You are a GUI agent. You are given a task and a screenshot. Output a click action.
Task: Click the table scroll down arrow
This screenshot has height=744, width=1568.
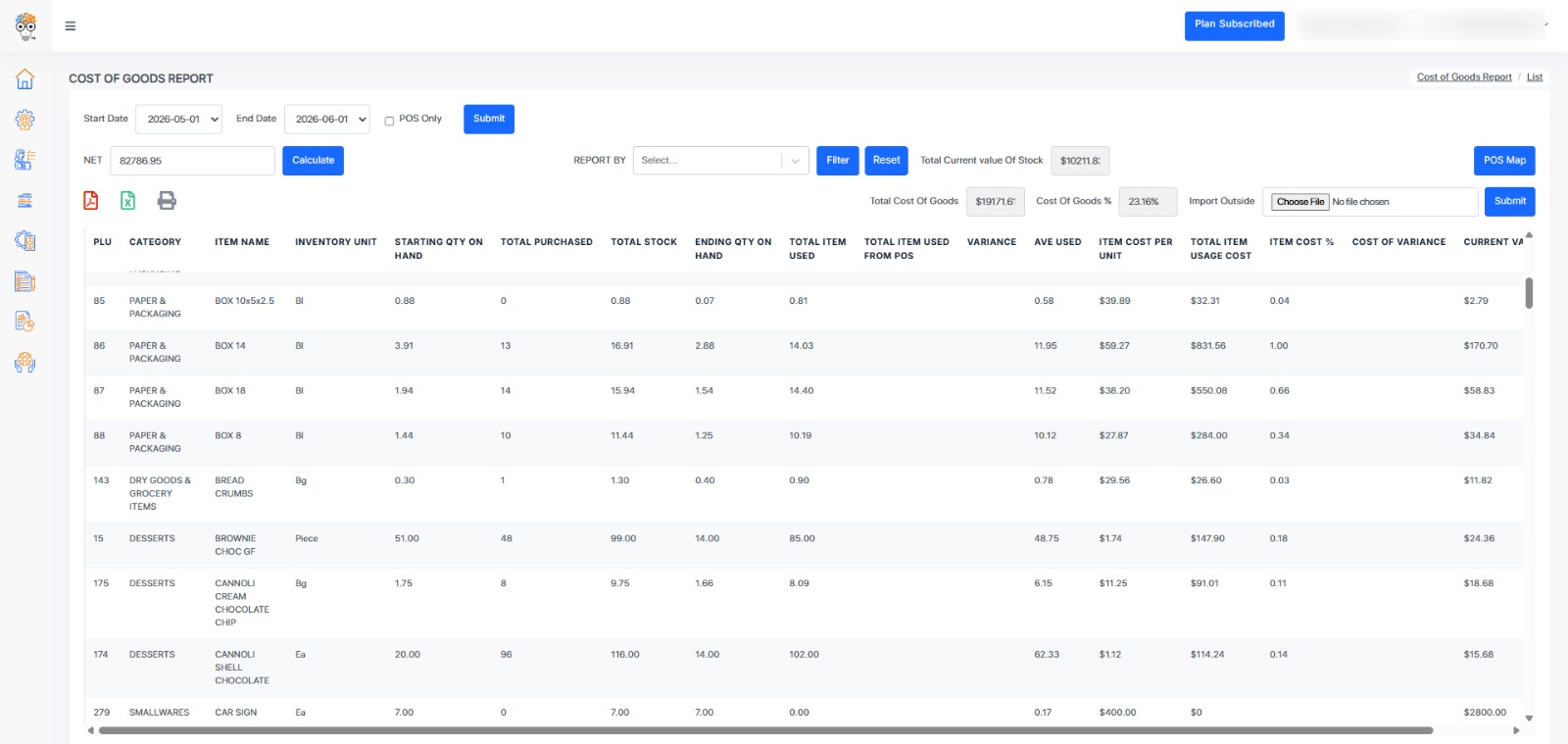click(1529, 719)
